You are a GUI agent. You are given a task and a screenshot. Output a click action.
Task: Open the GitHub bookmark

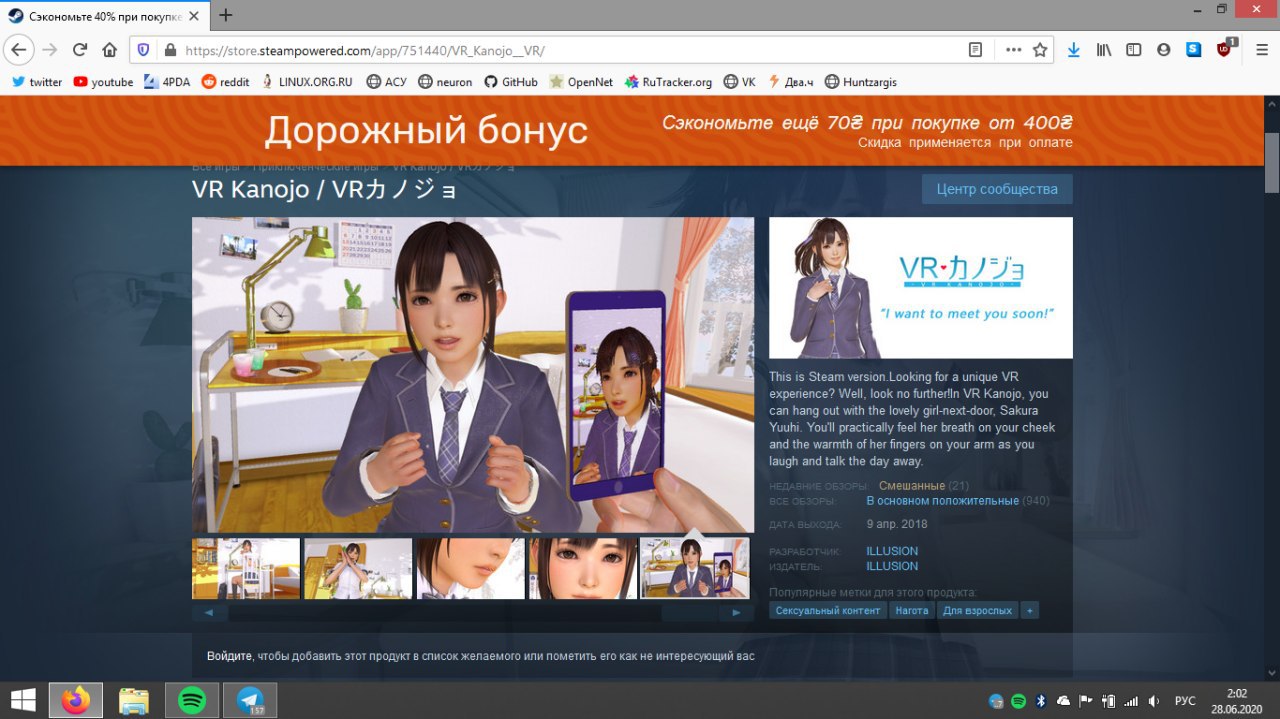click(511, 82)
